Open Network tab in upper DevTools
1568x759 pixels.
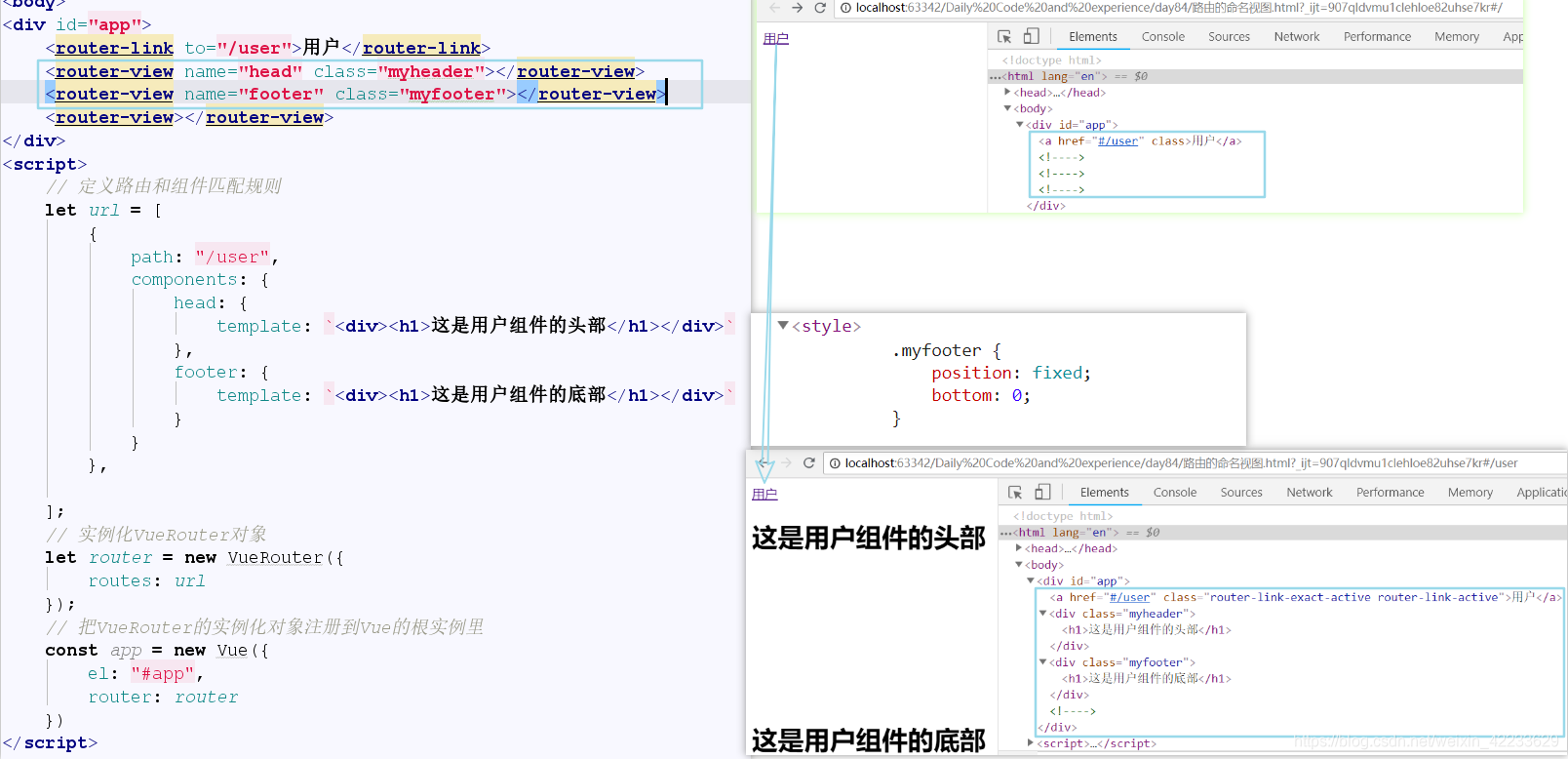1297,37
